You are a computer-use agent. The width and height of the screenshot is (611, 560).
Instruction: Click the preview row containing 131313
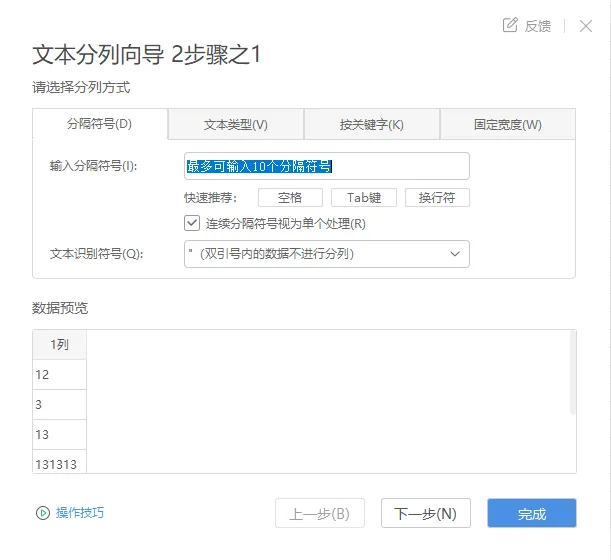point(60,464)
